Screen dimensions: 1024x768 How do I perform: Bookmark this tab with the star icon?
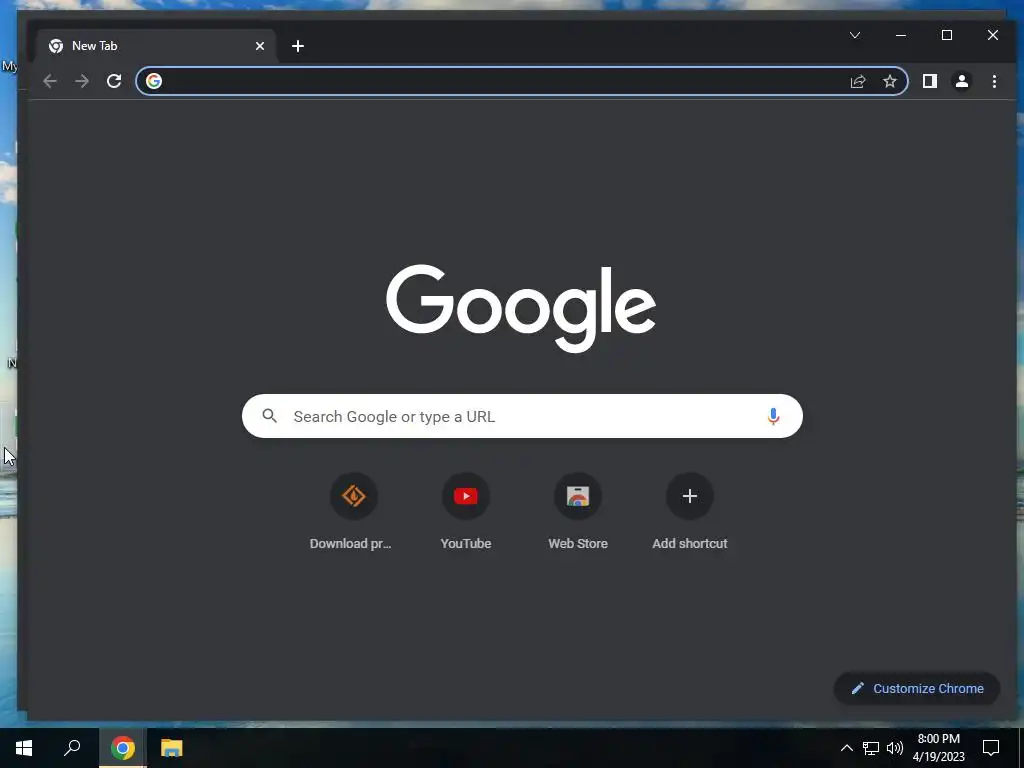click(889, 81)
